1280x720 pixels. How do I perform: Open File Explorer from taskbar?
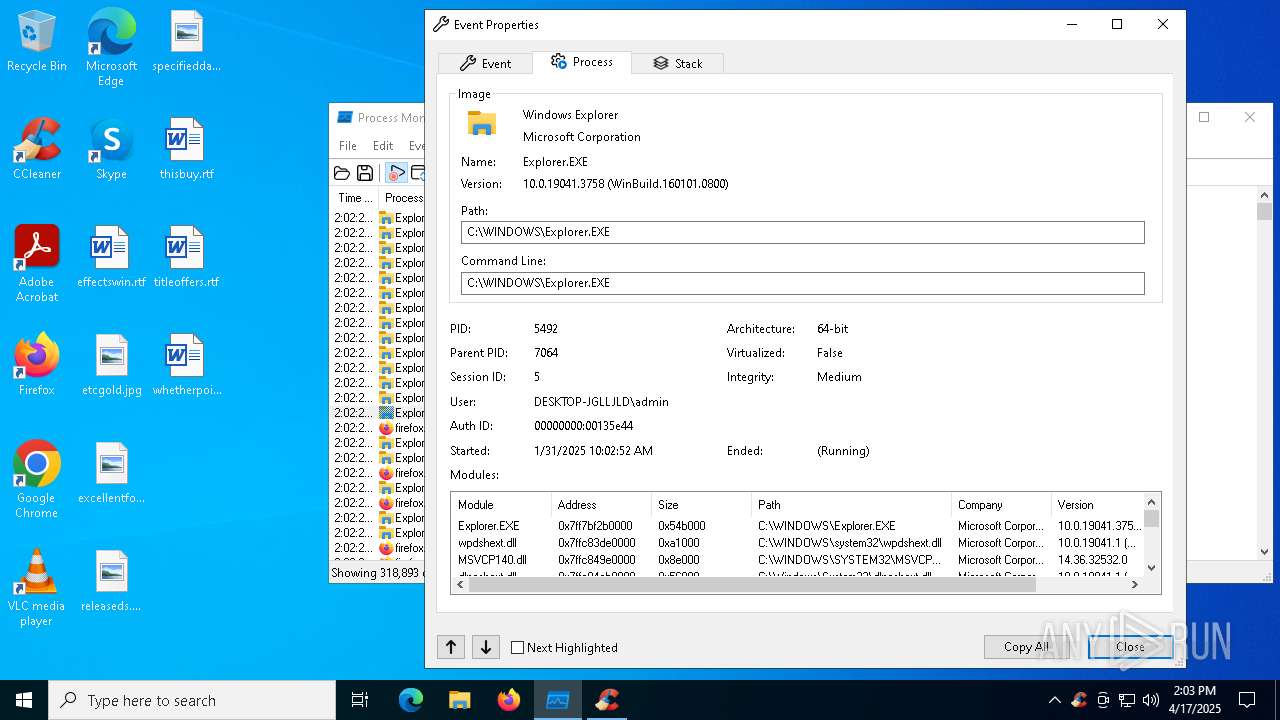click(x=460, y=700)
